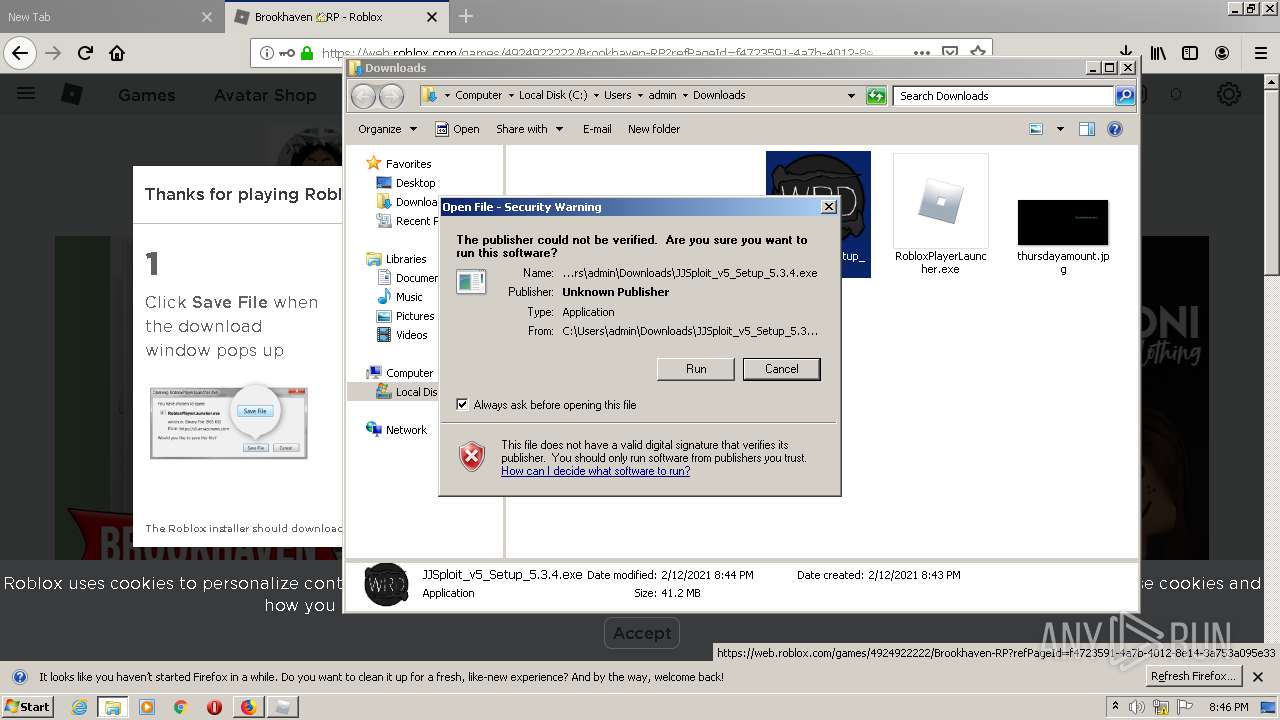Open Opera from the taskbar
This screenshot has width=1280, height=720.
pos(214,707)
